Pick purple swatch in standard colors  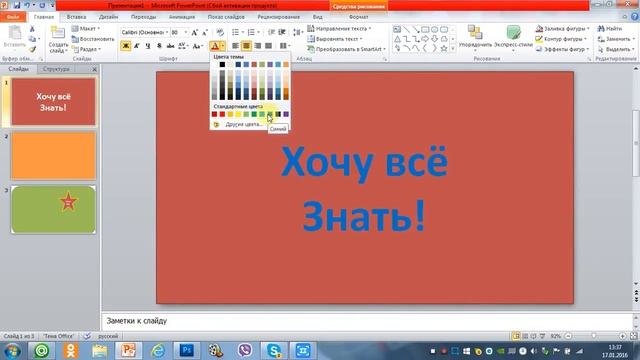286,114
